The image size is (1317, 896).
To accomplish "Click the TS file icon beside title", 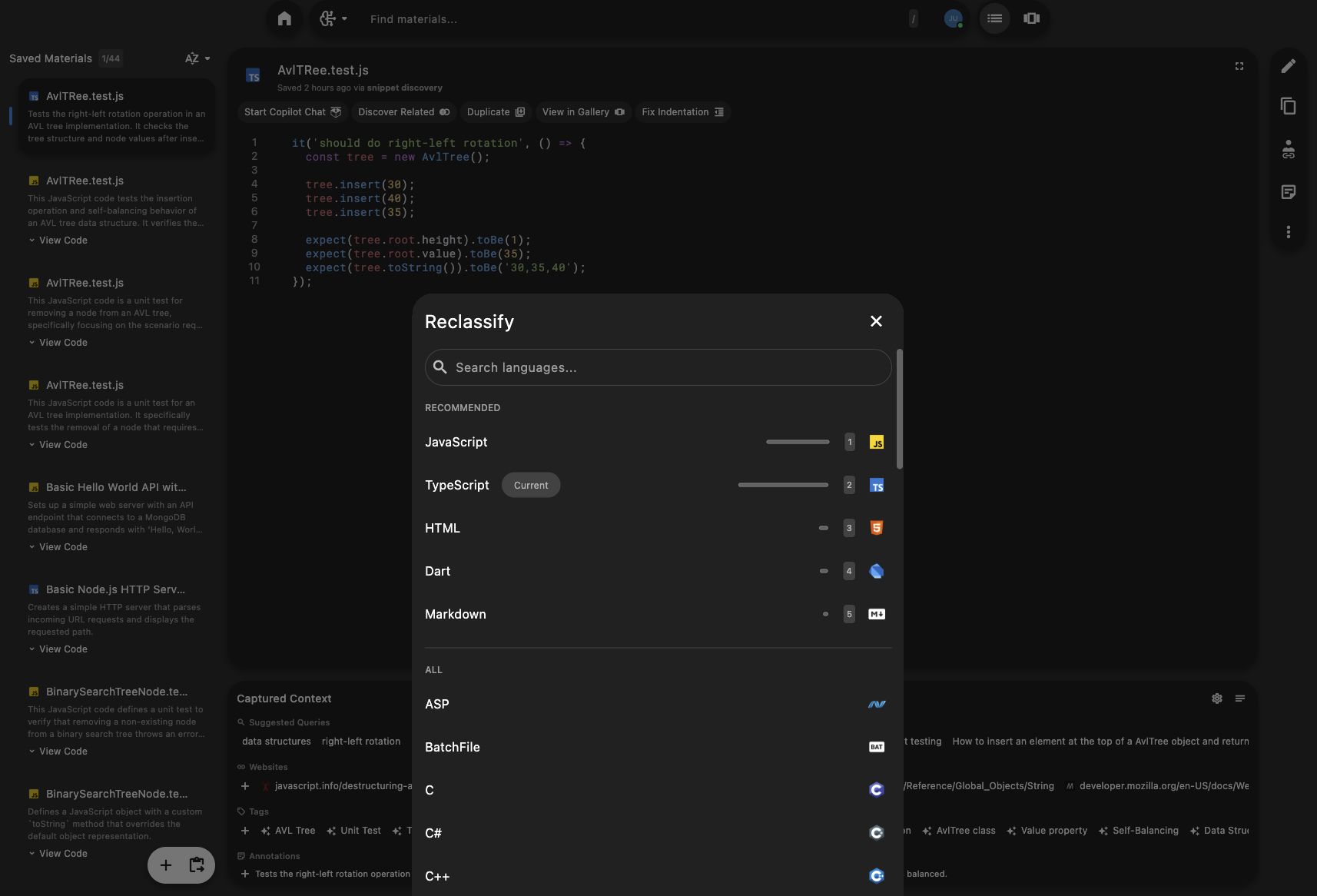I will pos(253,75).
